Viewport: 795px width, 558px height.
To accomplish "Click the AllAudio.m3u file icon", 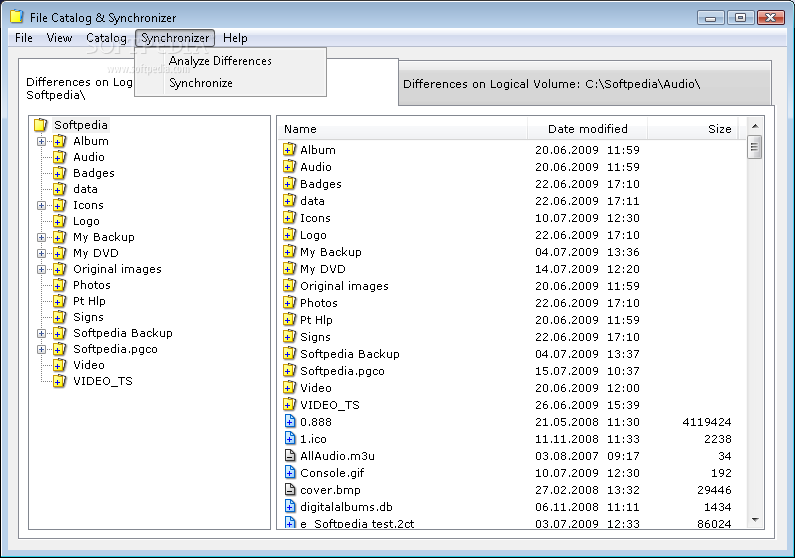I will tap(290, 456).
